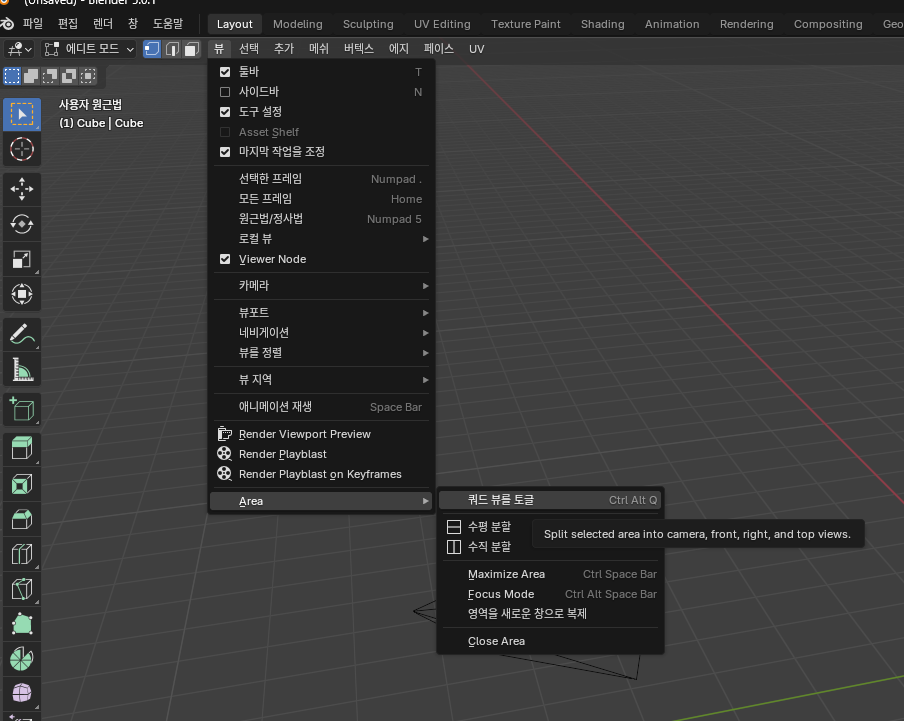
Task: Choose 'invert selection' select mode icon
Action: tap(69, 76)
